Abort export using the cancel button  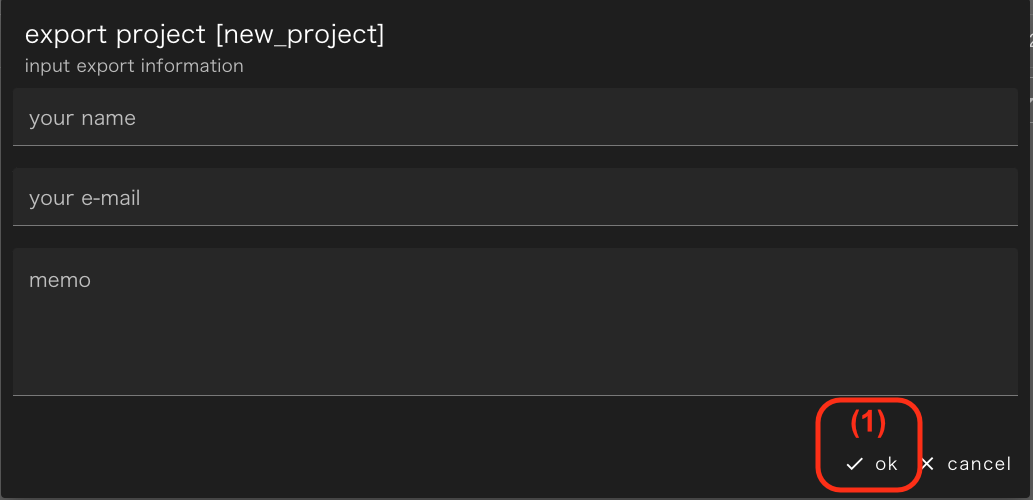979,464
